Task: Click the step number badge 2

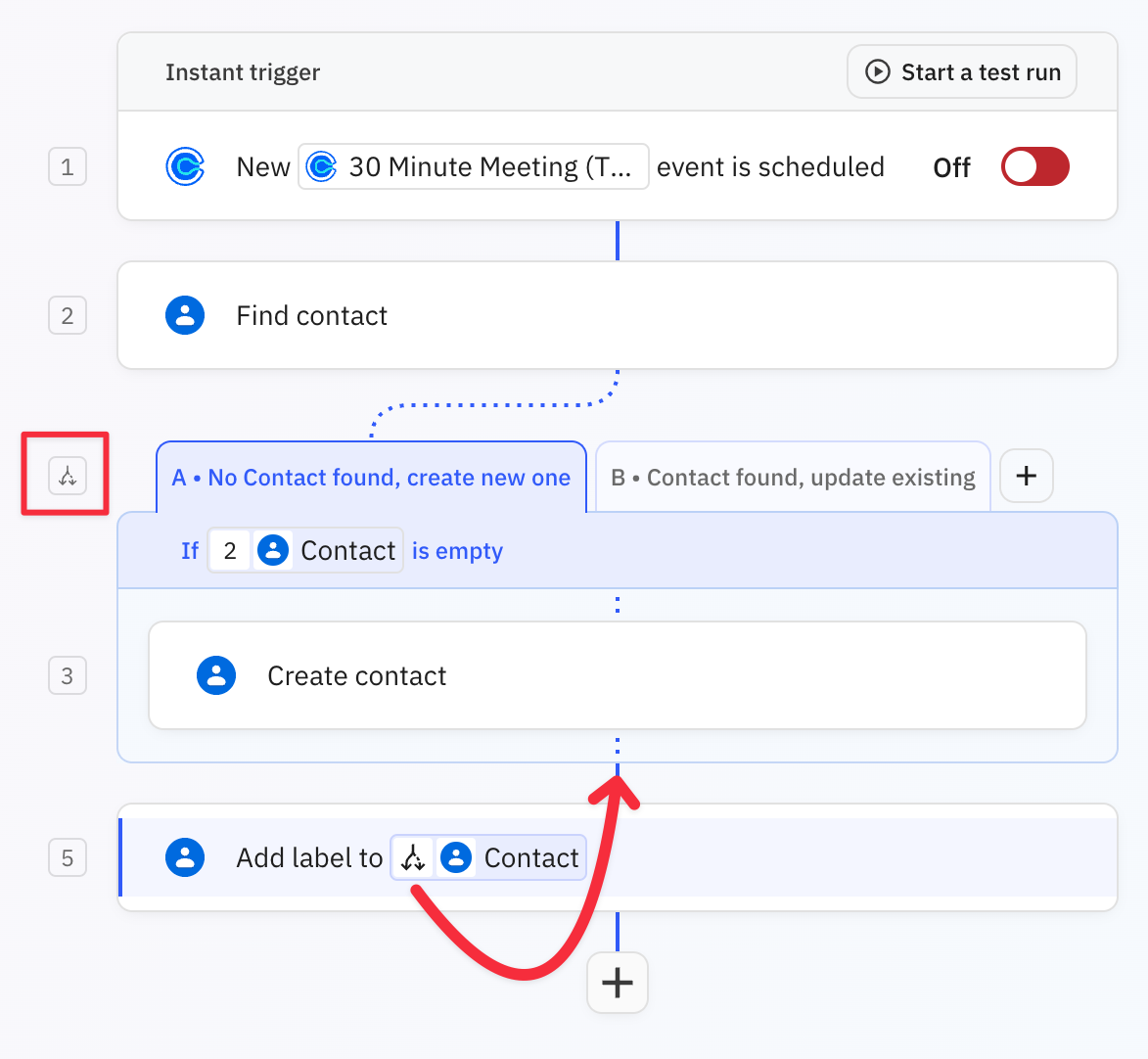Action: tap(67, 315)
